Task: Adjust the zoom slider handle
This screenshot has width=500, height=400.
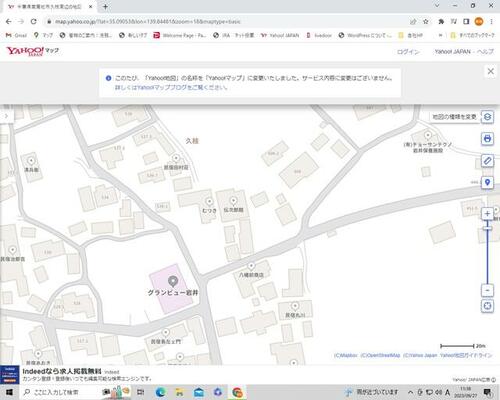Action: click(487, 228)
